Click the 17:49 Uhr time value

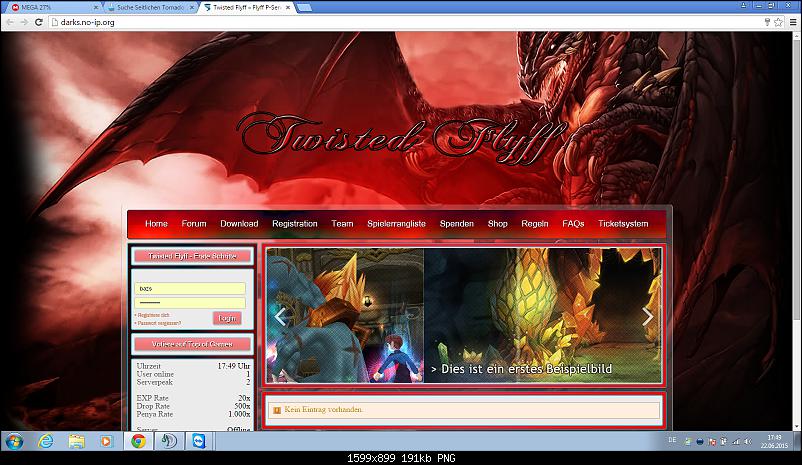click(x=233, y=366)
